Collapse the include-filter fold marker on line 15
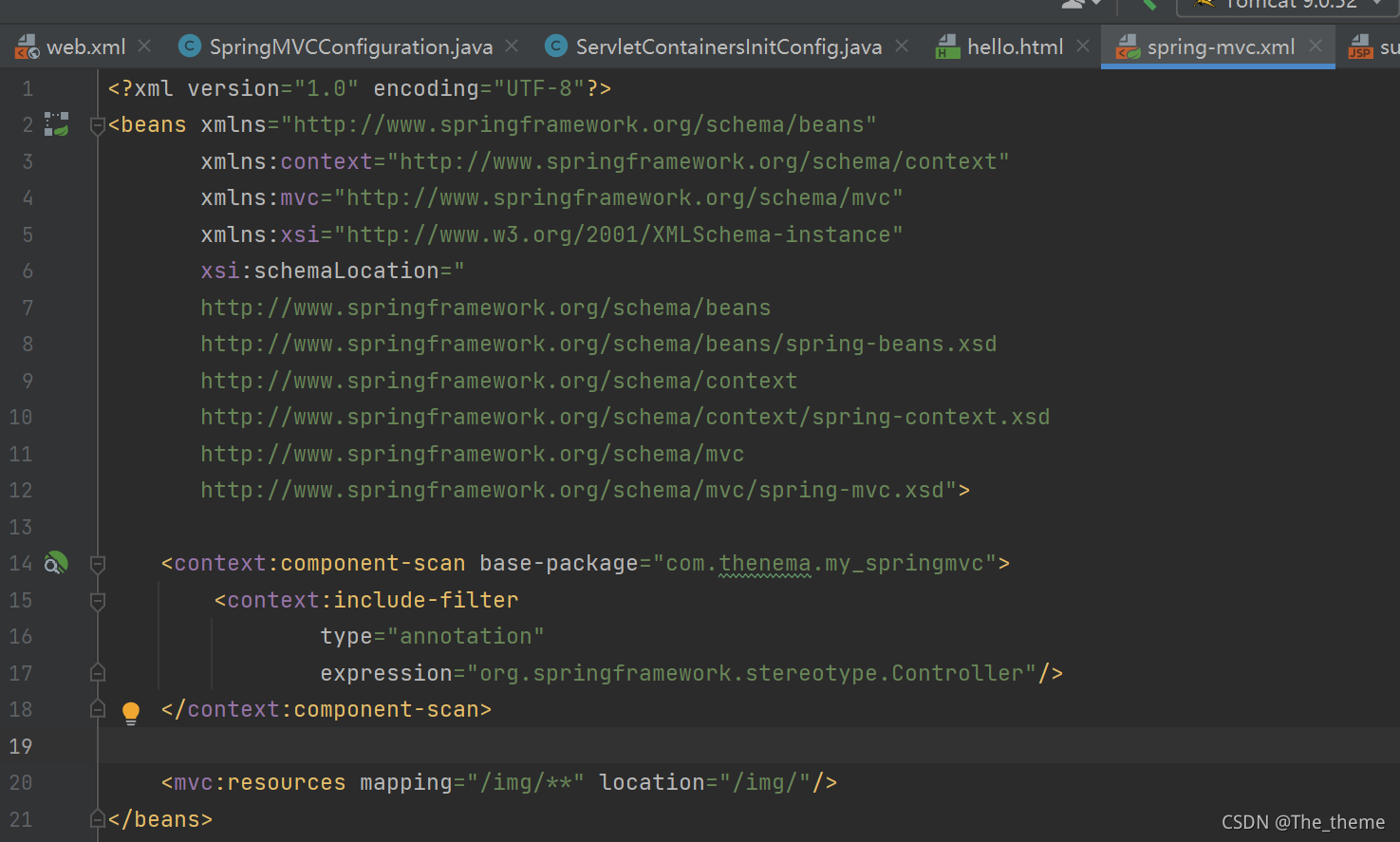The height and width of the screenshot is (842, 1400). coord(97,601)
